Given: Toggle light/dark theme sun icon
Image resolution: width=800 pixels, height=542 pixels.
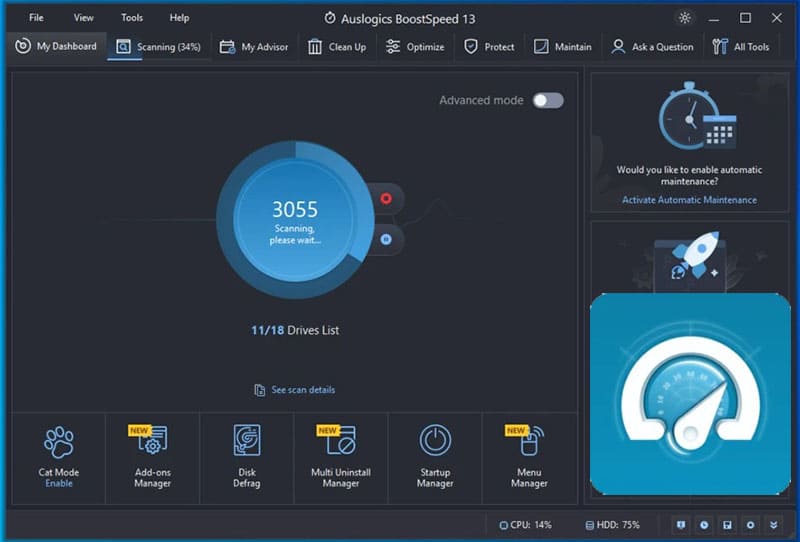Looking at the screenshot, I should [685, 18].
